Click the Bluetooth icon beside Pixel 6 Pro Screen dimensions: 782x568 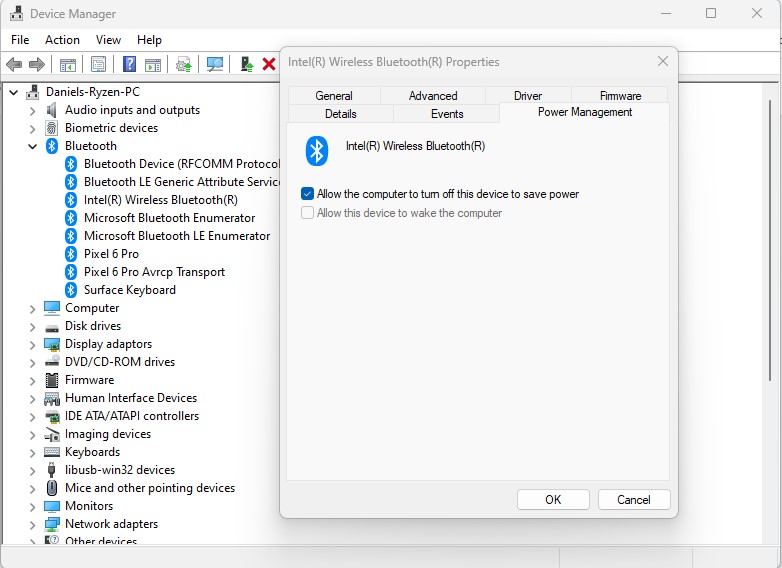point(71,254)
